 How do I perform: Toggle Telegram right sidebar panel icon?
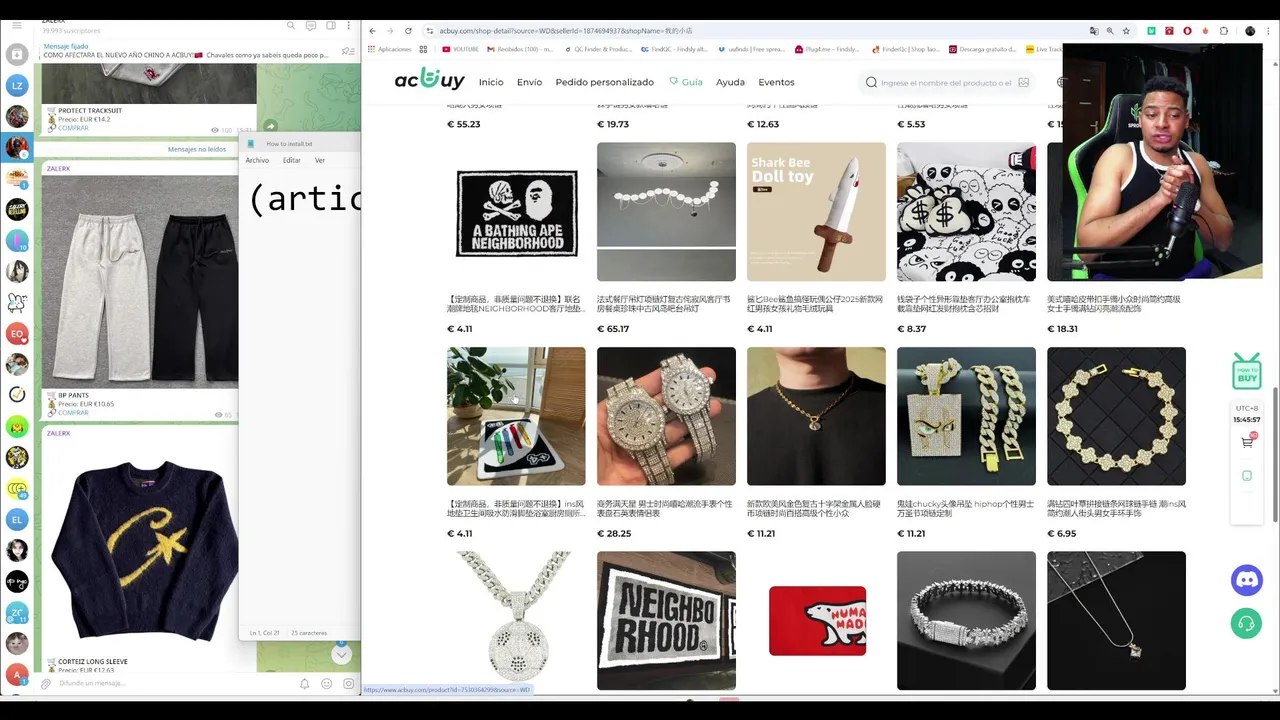(x=330, y=25)
